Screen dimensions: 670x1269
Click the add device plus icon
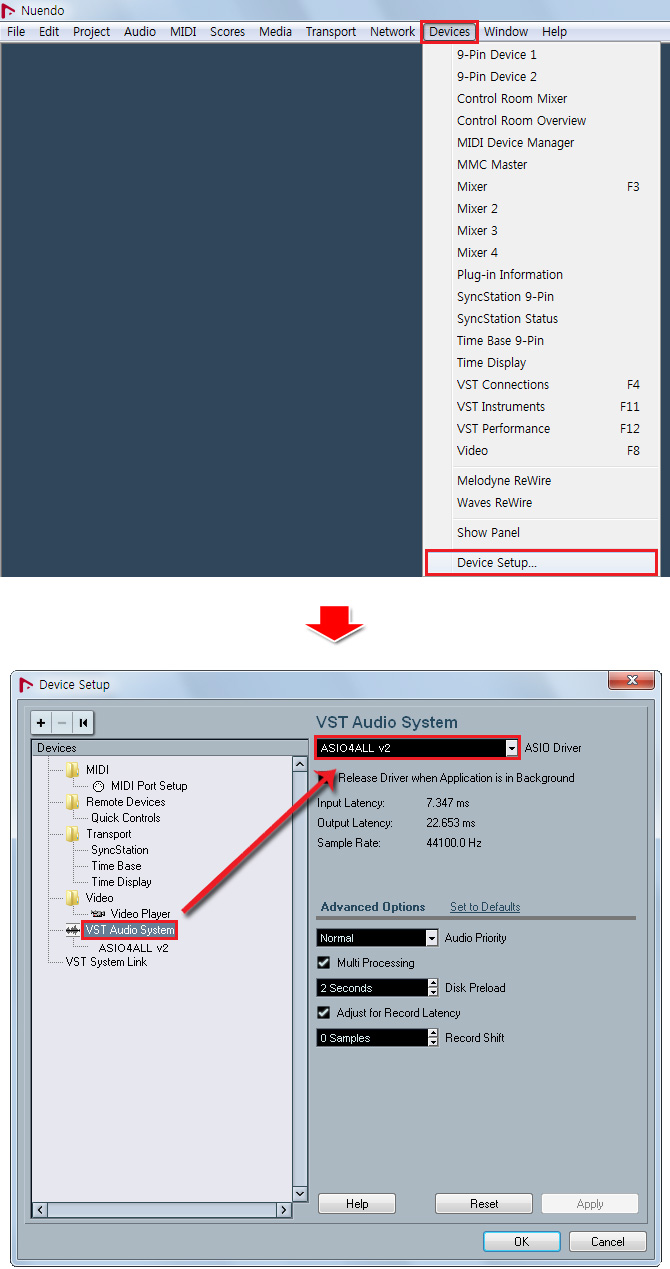click(x=42, y=723)
